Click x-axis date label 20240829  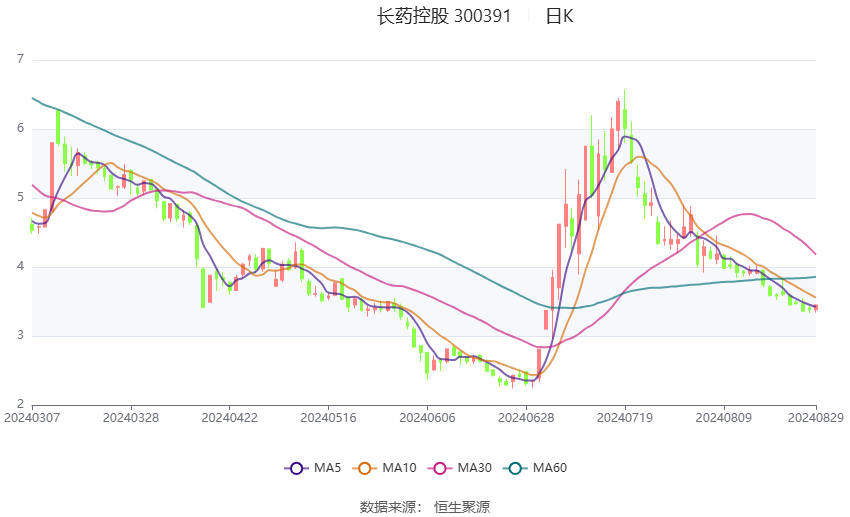pos(815,418)
